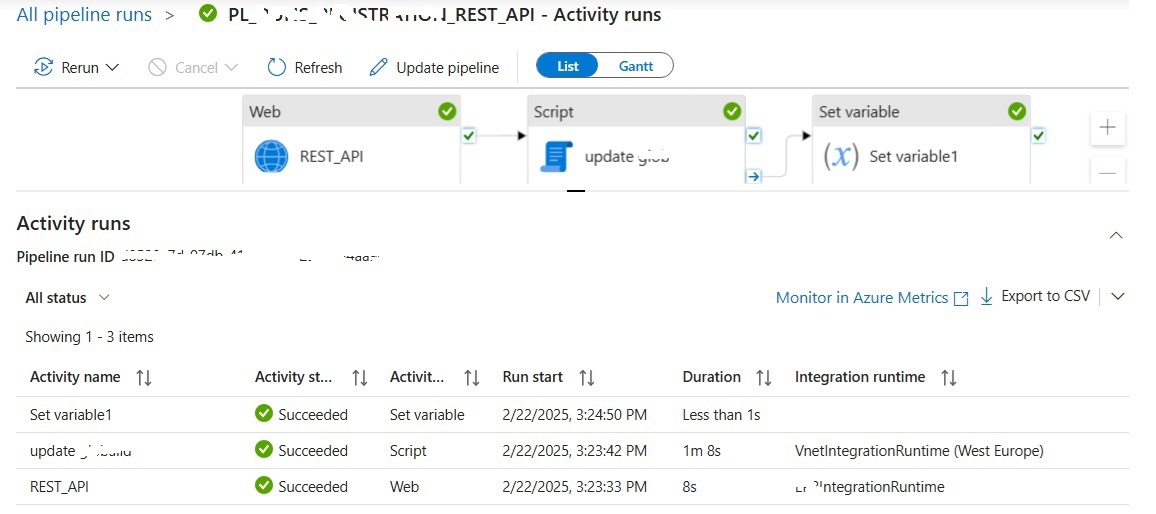Select the Set variable1 activity node

922,140
